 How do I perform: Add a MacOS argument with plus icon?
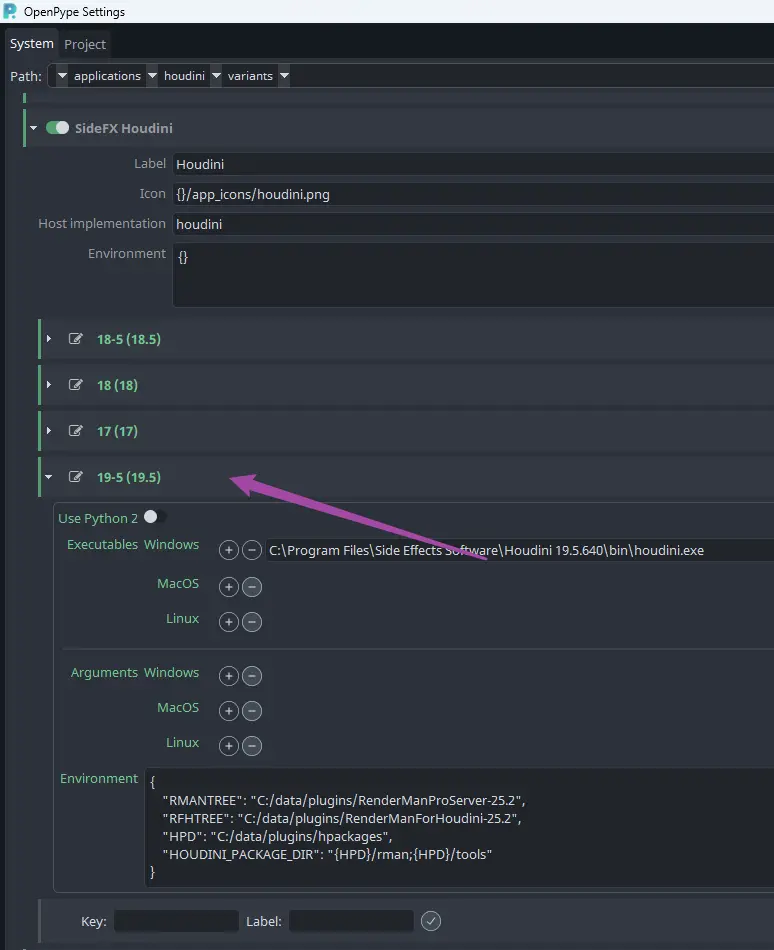228,711
